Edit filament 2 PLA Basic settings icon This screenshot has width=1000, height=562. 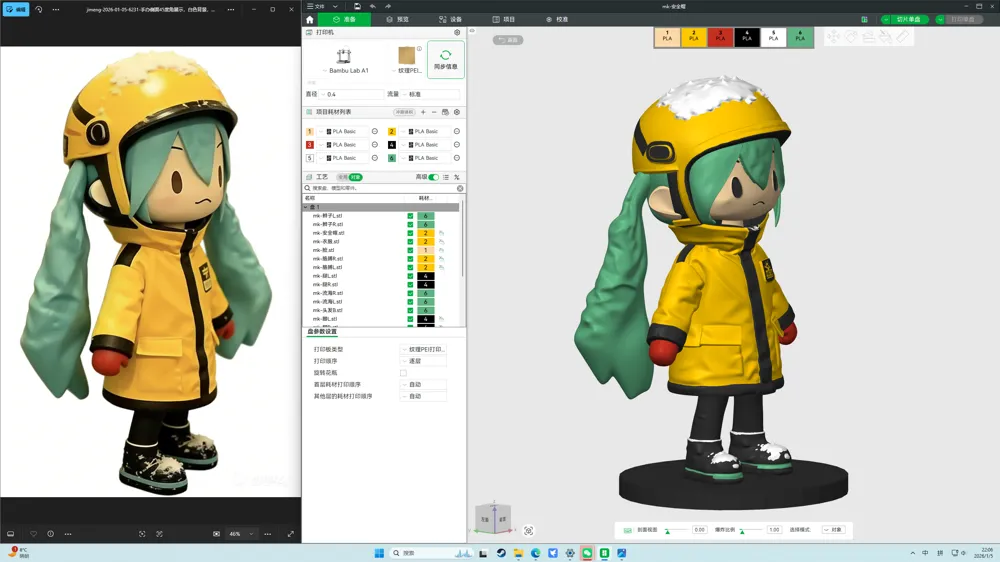457,131
